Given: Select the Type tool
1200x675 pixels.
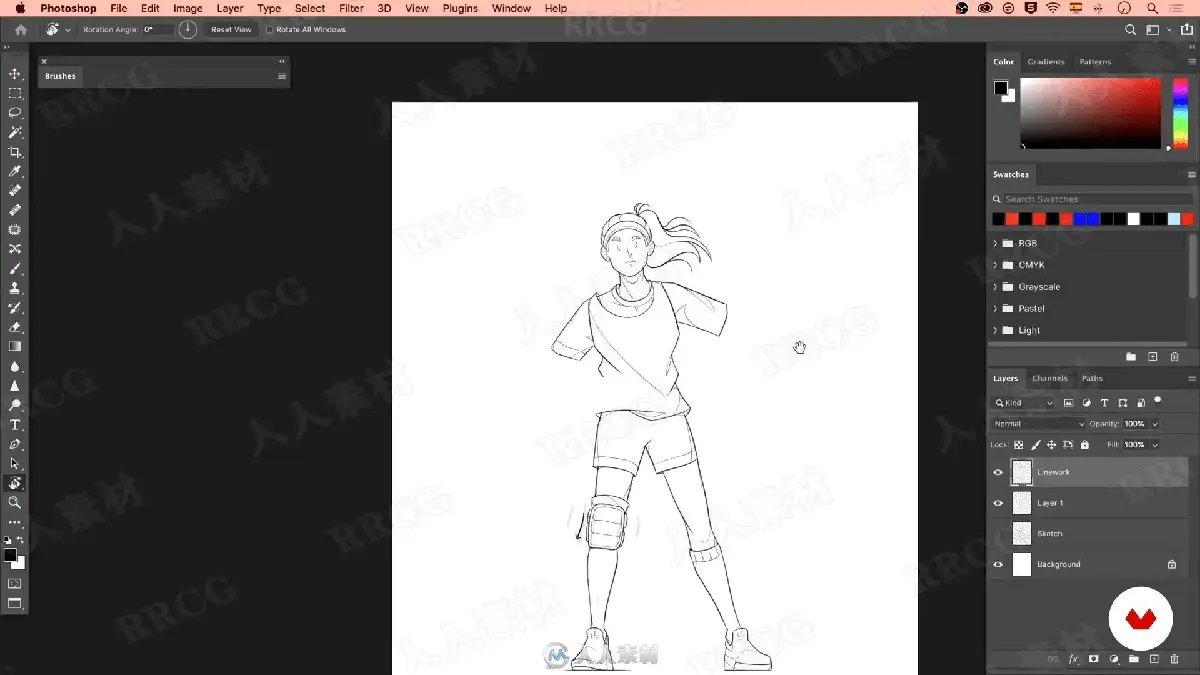Looking at the screenshot, I should (x=15, y=425).
